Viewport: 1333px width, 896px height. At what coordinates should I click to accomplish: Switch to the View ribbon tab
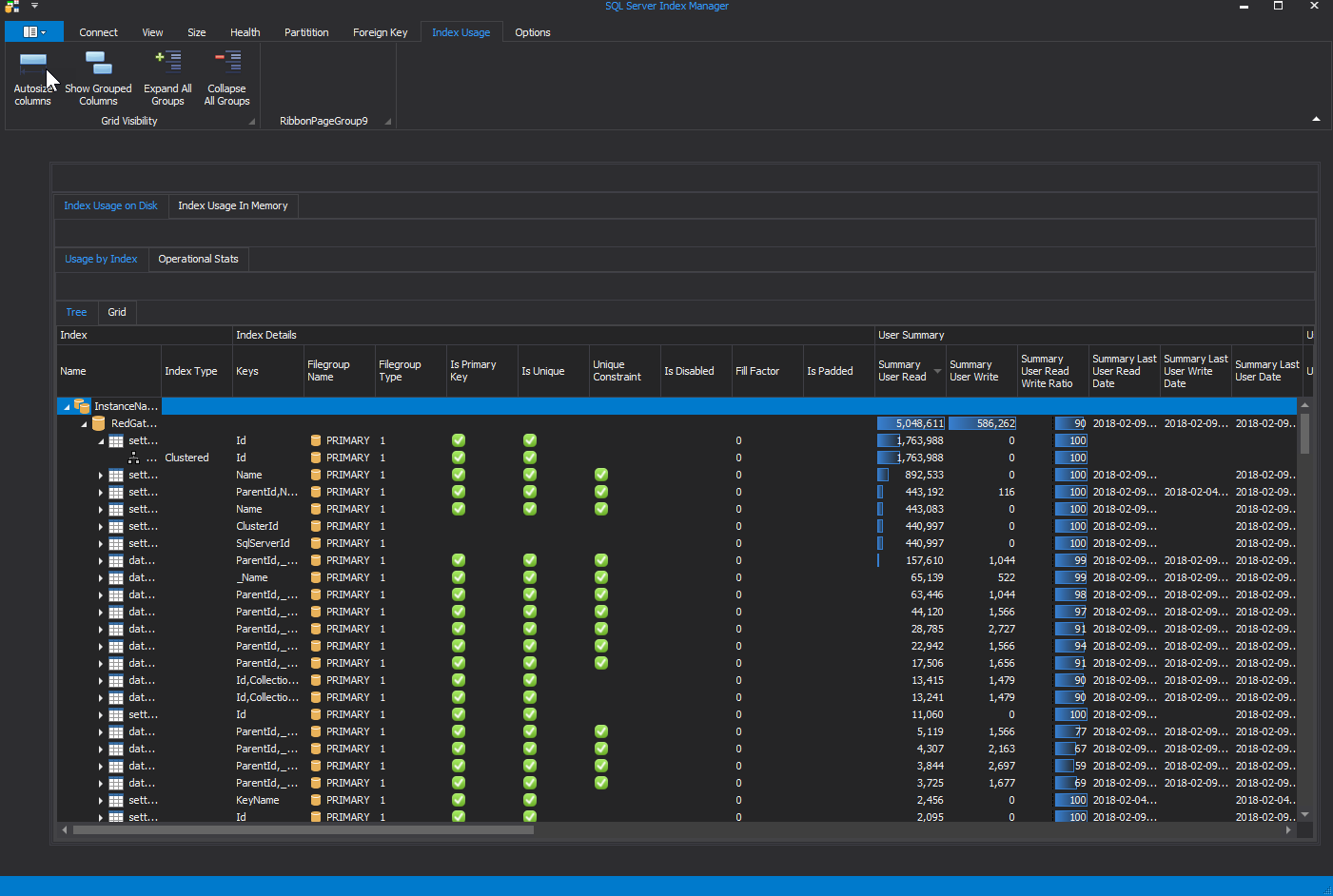pyautogui.click(x=152, y=32)
